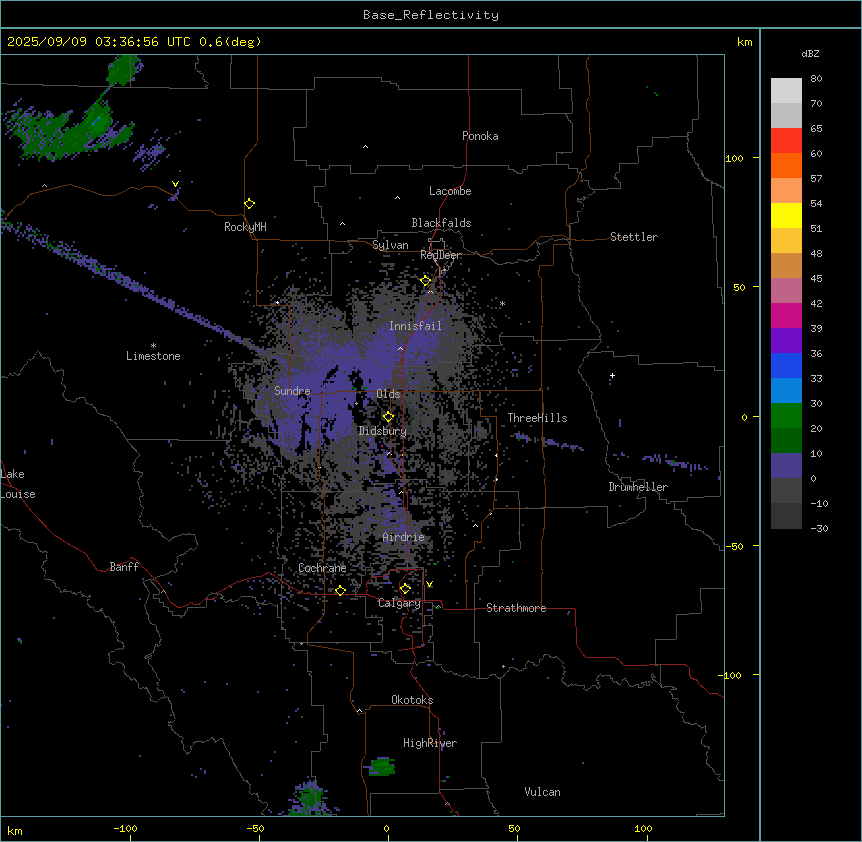This screenshot has width=862, height=842.
Task: Click the Calgary label
Action: point(399,603)
